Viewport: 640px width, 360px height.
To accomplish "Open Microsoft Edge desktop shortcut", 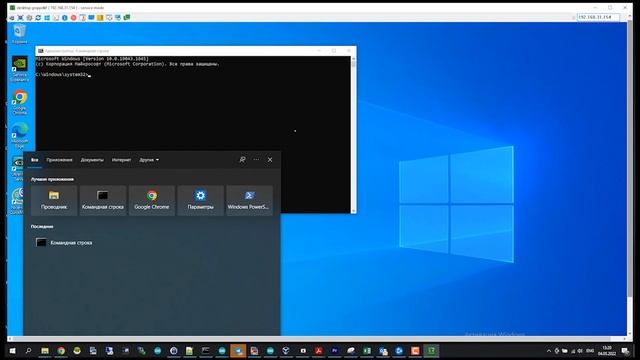I will click(x=20, y=135).
